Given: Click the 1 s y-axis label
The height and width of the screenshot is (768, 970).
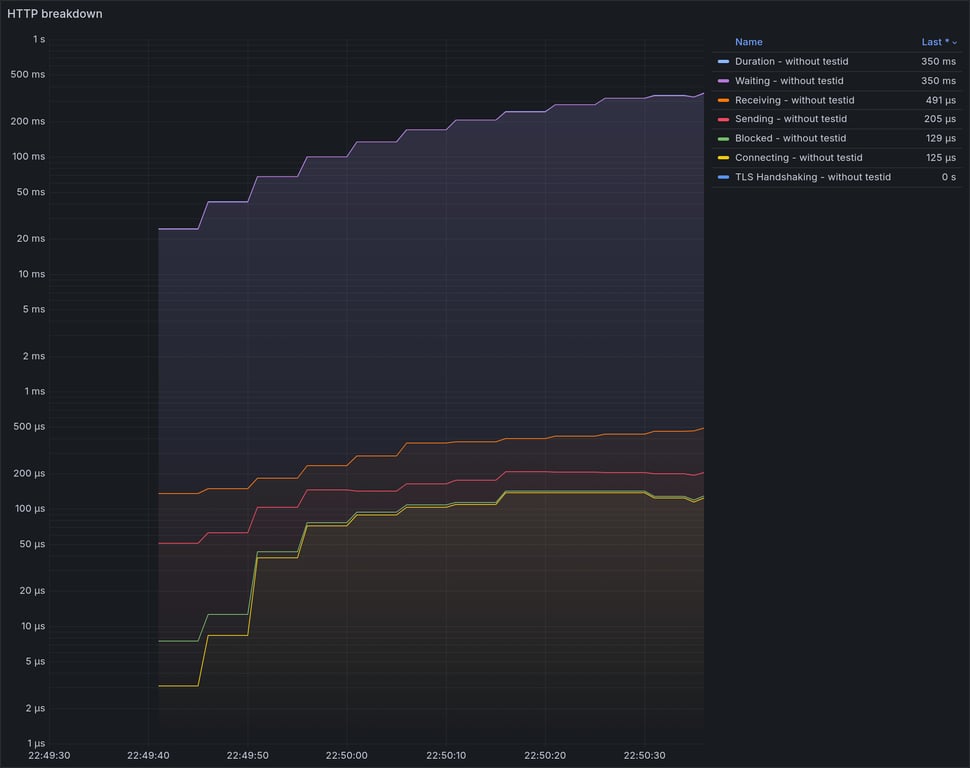Looking at the screenshot, I should click(x=39, y=39).
